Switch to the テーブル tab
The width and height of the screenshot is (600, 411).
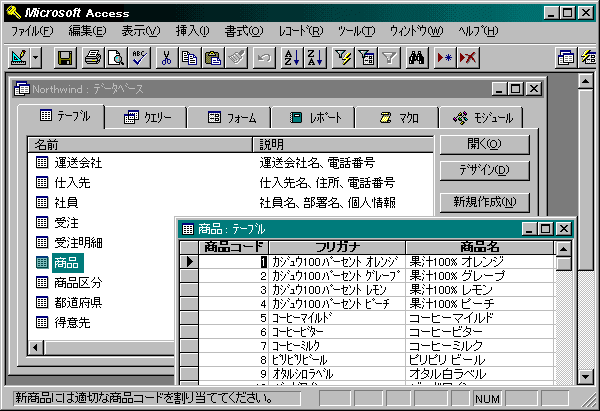coord(61,116)
